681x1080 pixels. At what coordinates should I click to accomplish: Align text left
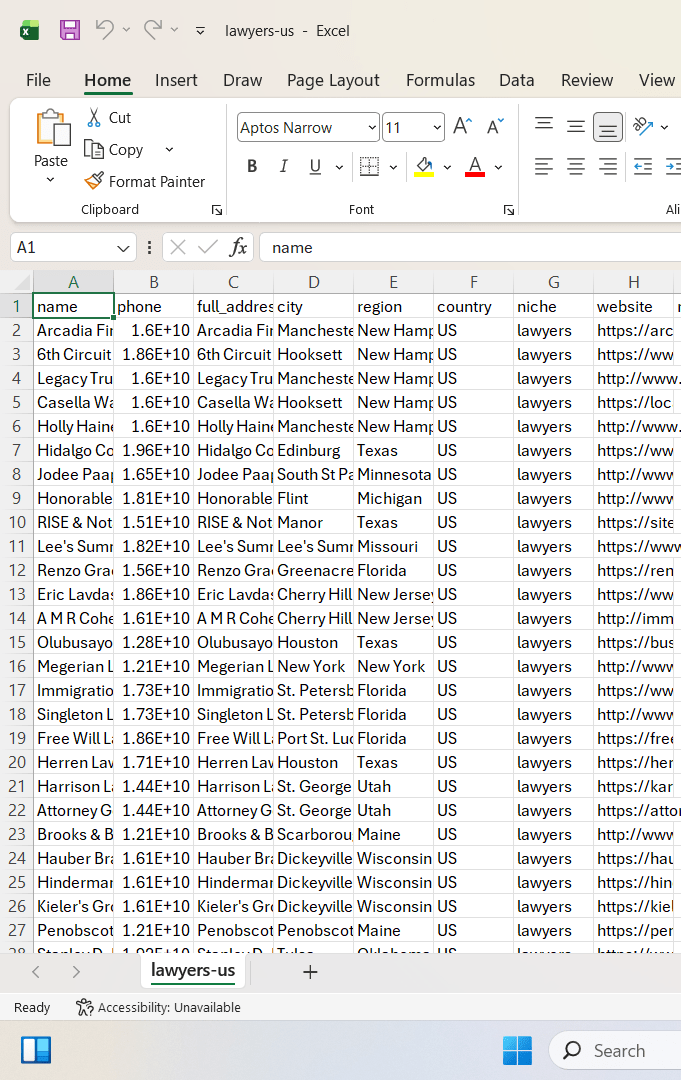point(544,166)
